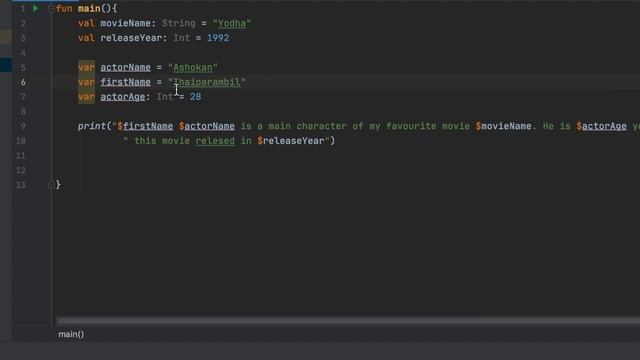Click $releaseYear on line 10
Image resolution: width=640 pixels, height=360 pixels.
click(x=291, y=141)
